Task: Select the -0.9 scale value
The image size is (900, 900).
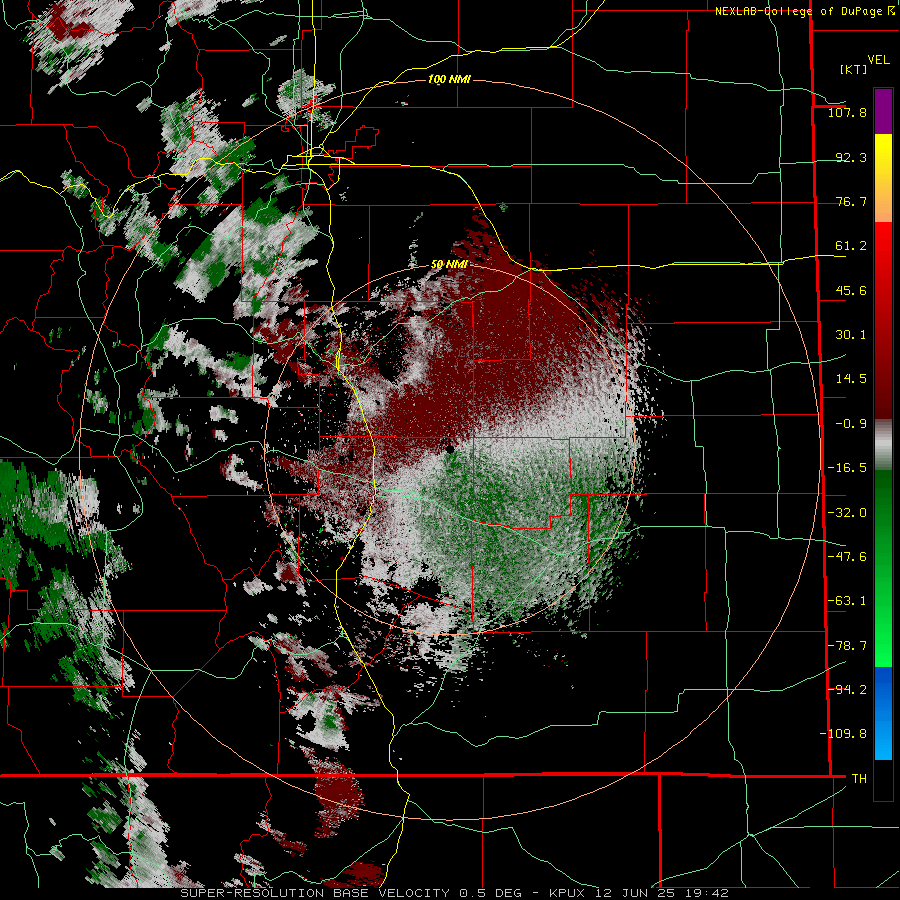Action: tap(851, 424)
